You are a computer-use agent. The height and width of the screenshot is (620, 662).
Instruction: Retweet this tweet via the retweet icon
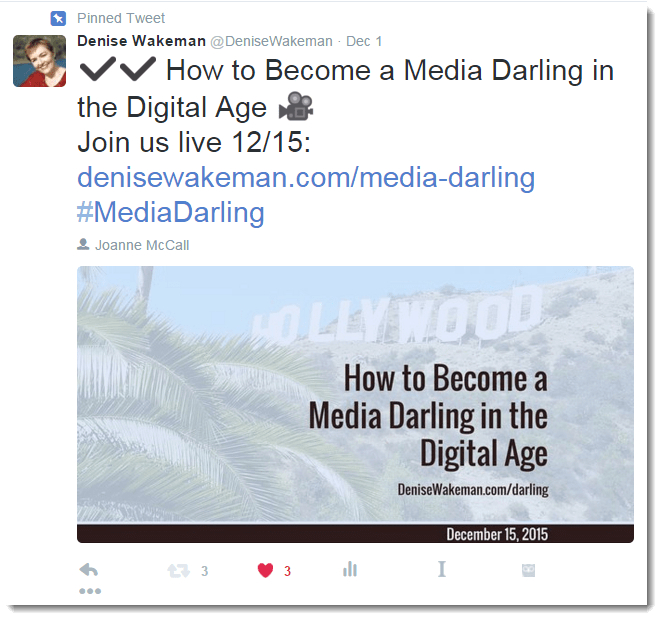pyautogui.click(x=179, y=571)
